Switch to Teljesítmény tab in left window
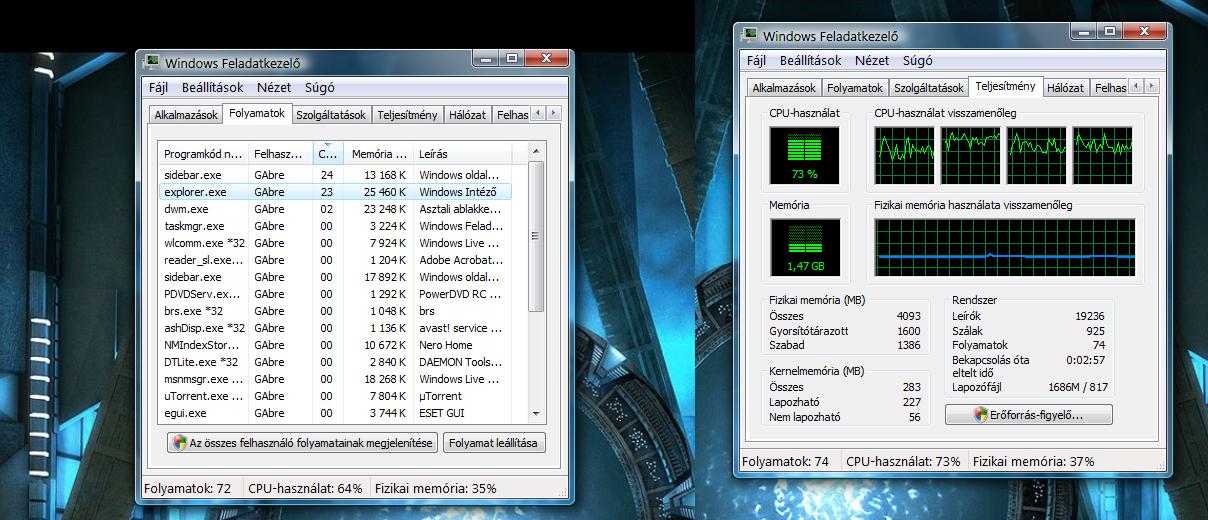This screenshot has width=1208, height=520. click(x=407, y=115)
